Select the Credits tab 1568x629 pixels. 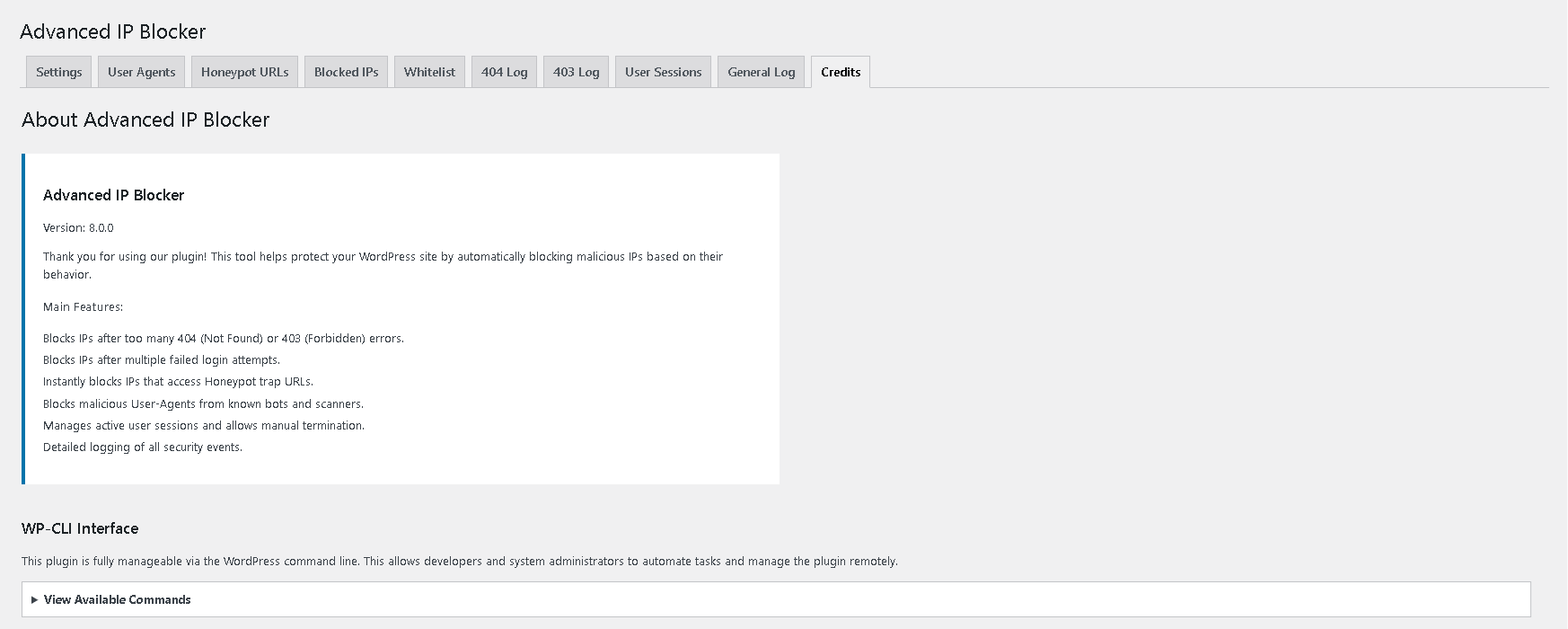click(x=841, y=72)
